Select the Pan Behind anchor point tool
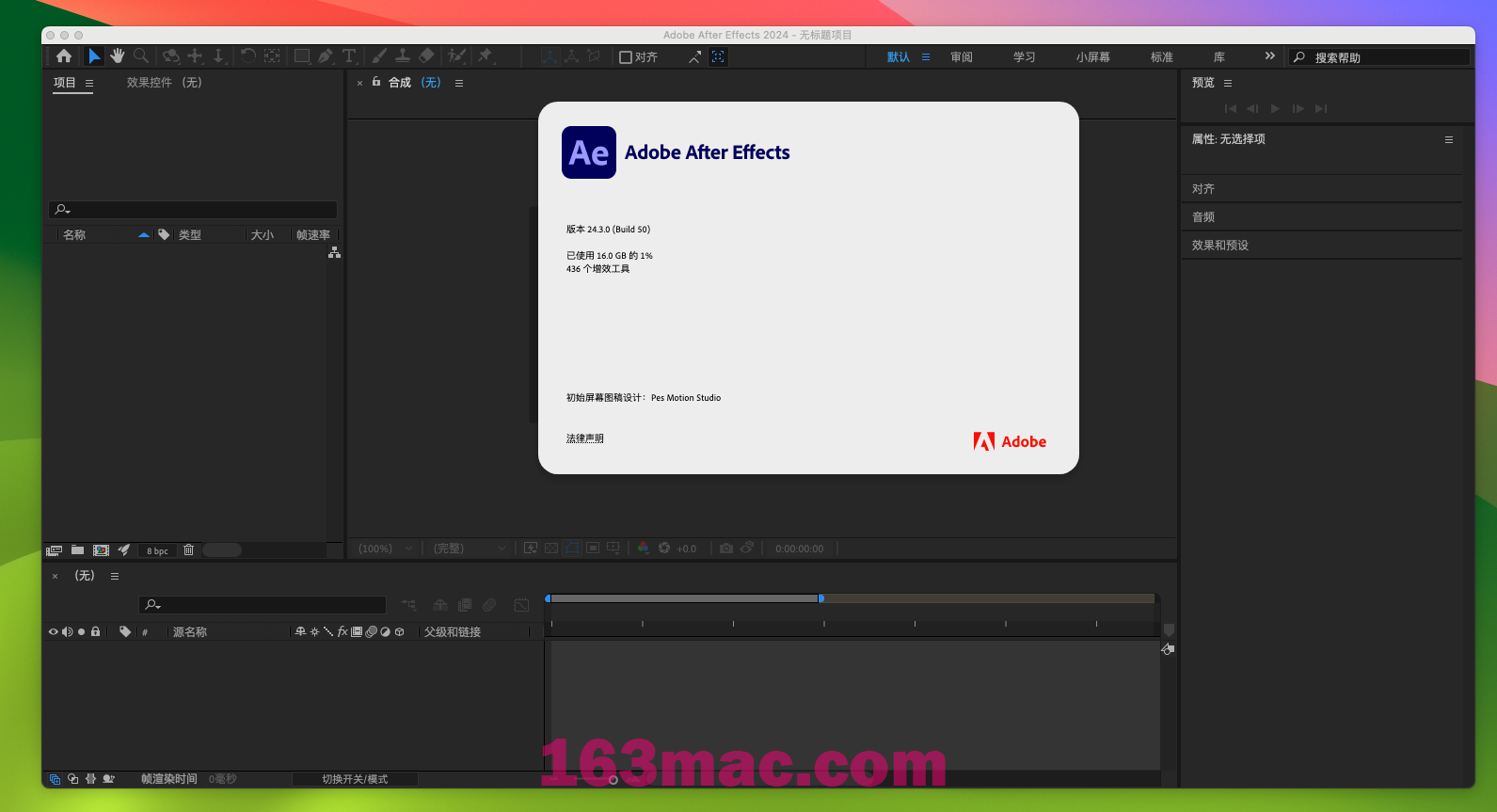1497x812 pixels. tap(272, 56)
